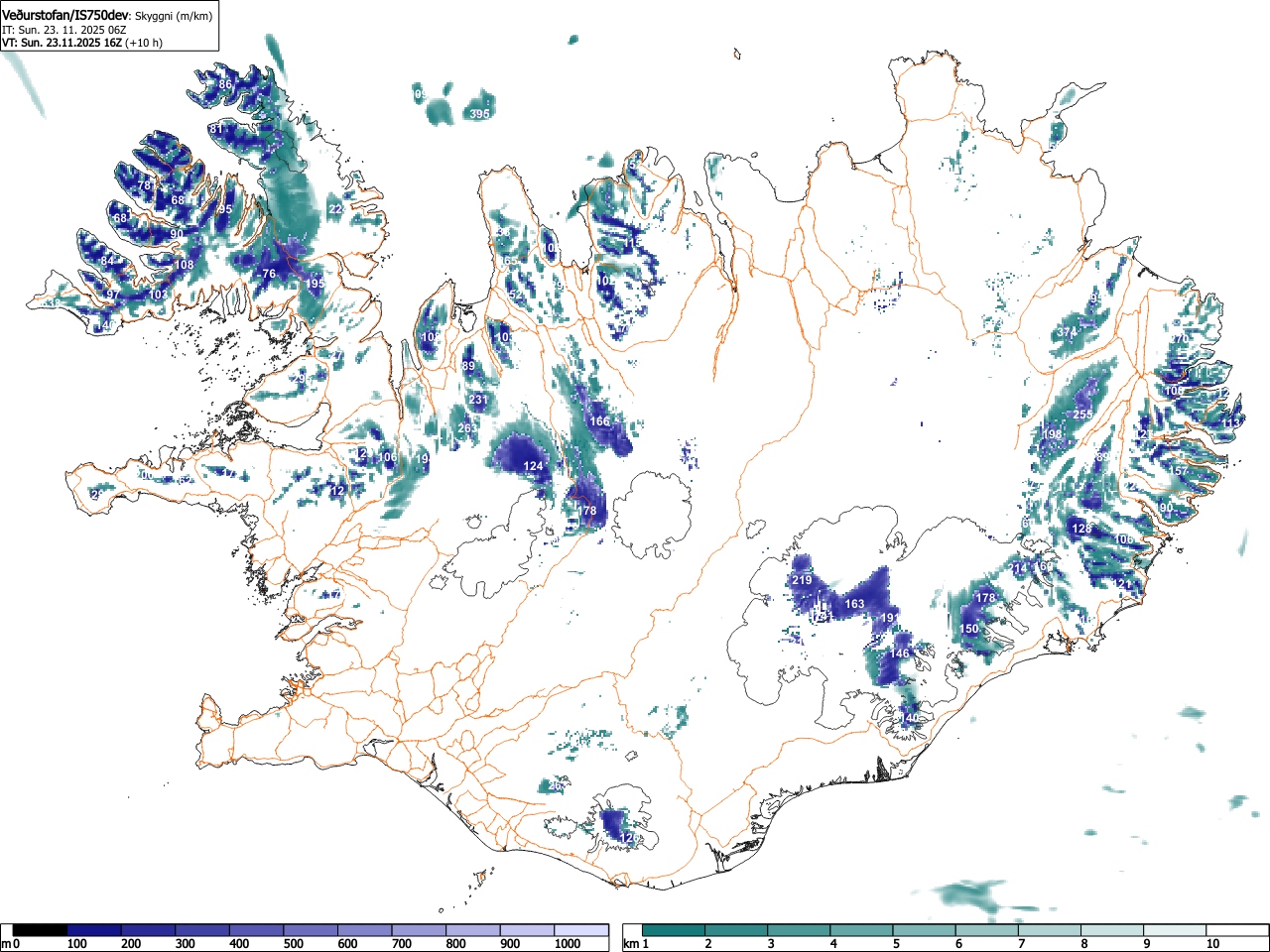Click the '126' value on the southern glacier
The image size is (1270, 952).
[629, 838]
